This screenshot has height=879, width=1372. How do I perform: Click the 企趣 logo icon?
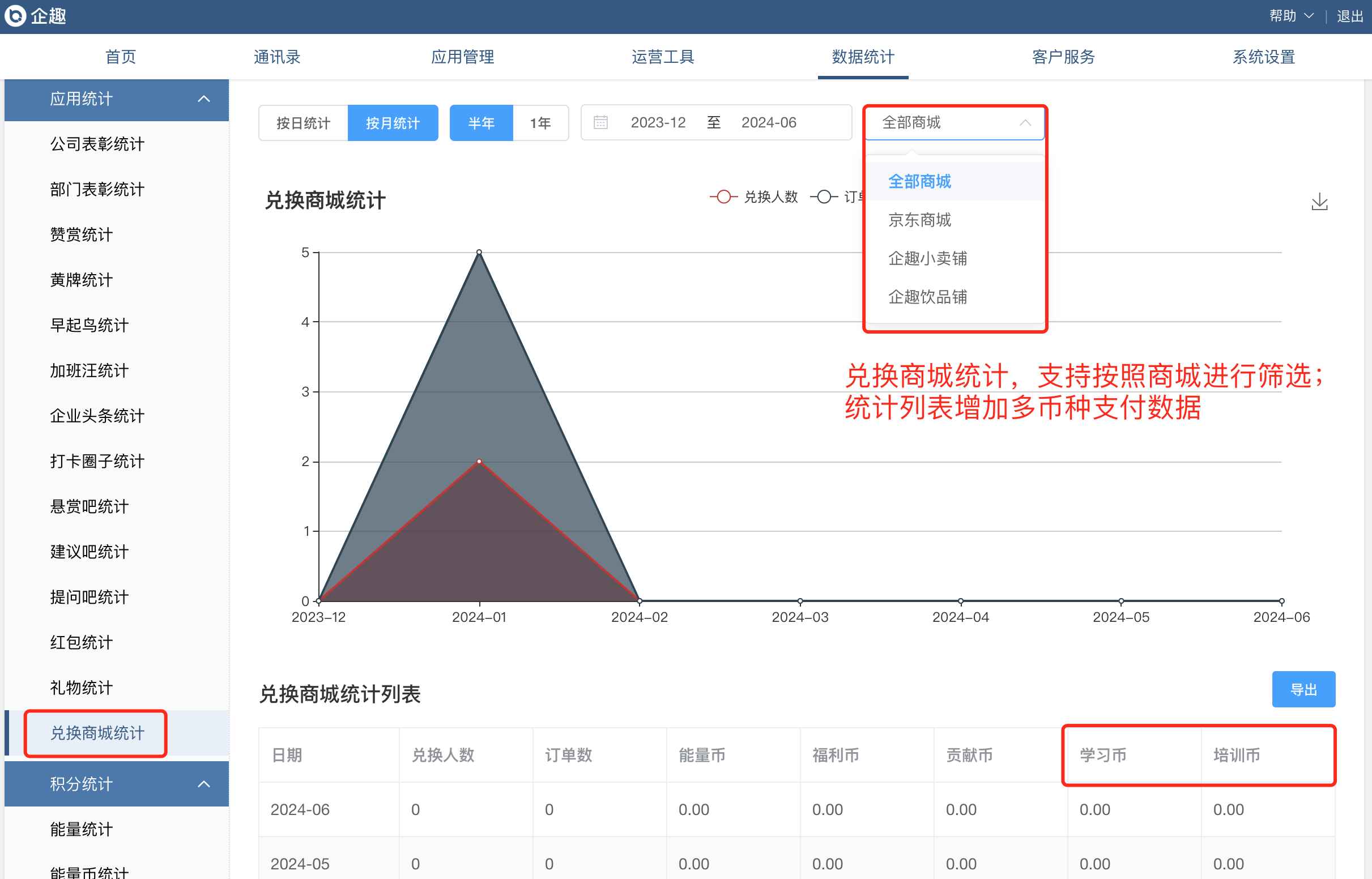pos(15,16)
